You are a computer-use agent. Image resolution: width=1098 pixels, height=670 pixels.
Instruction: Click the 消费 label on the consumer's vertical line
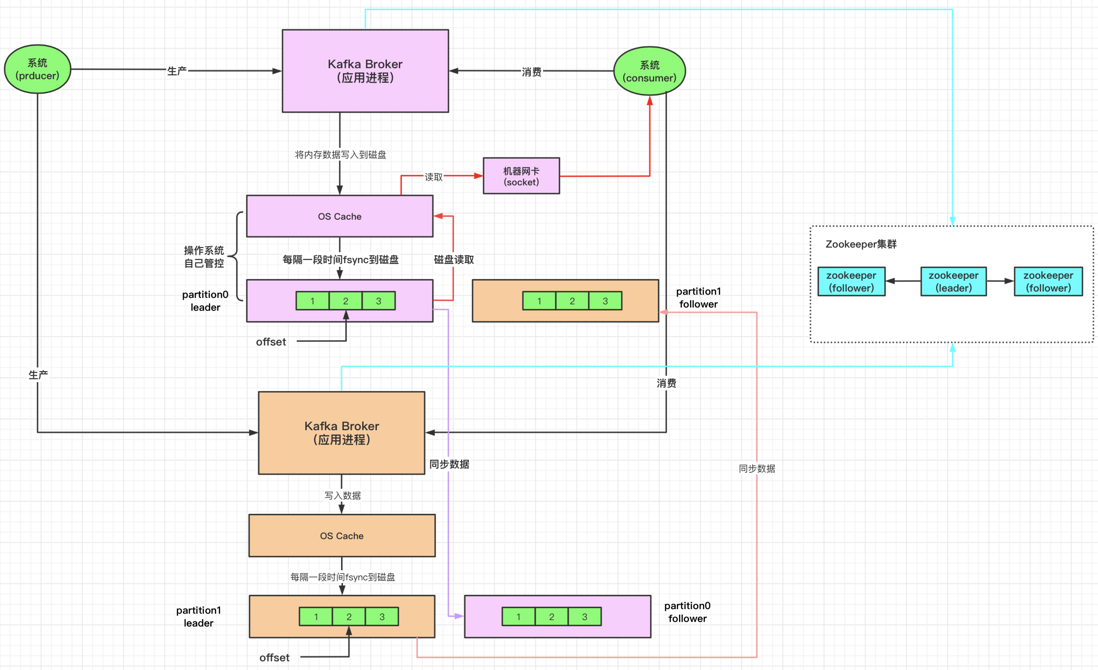click(667, 384)
